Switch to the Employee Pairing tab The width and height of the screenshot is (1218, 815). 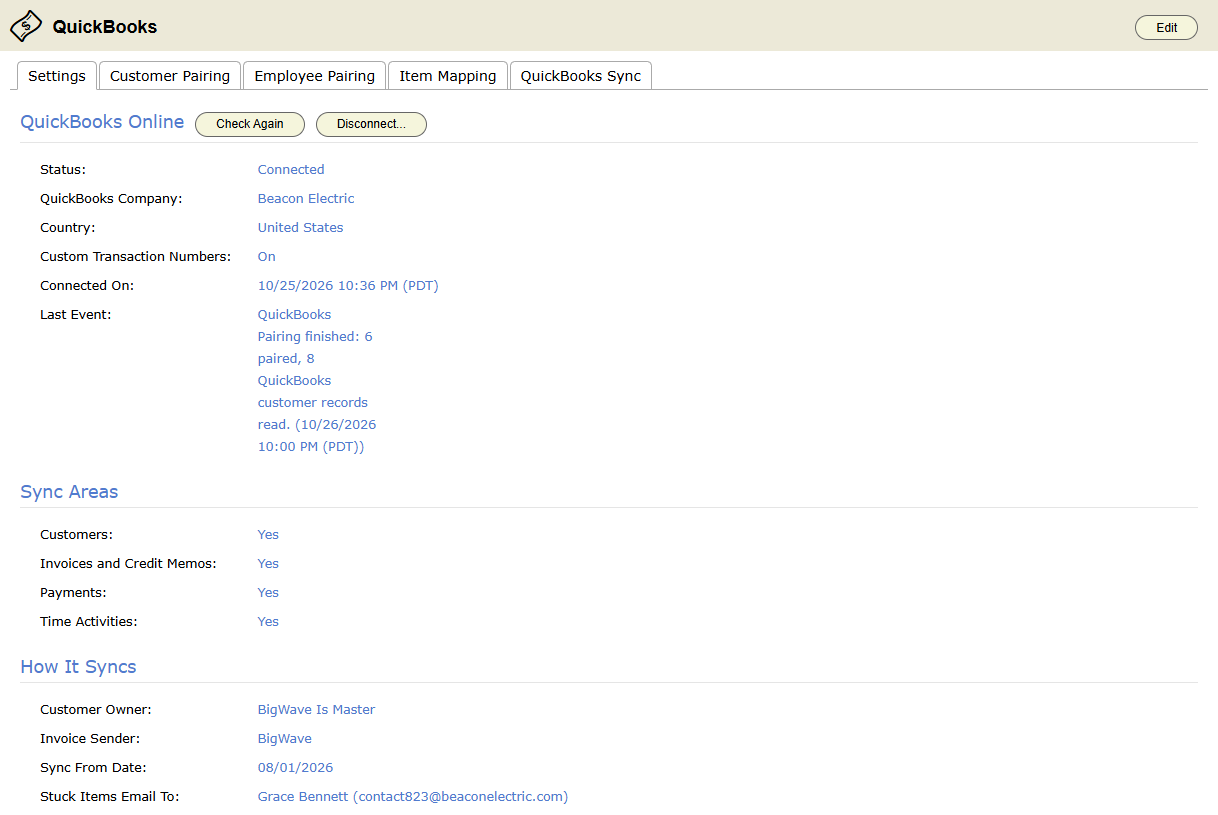point(314,76)
